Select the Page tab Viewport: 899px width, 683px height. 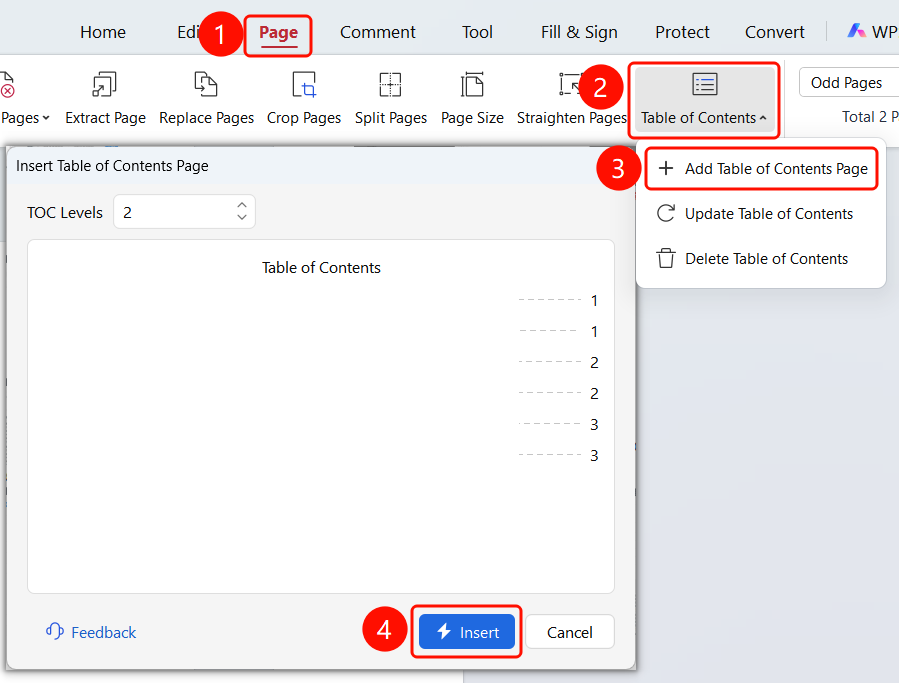[x=278, y=33]
